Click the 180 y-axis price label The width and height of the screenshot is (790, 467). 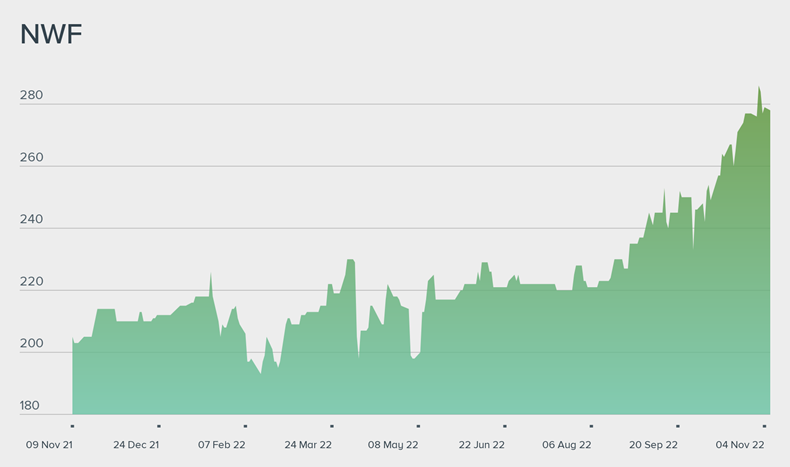31,406
